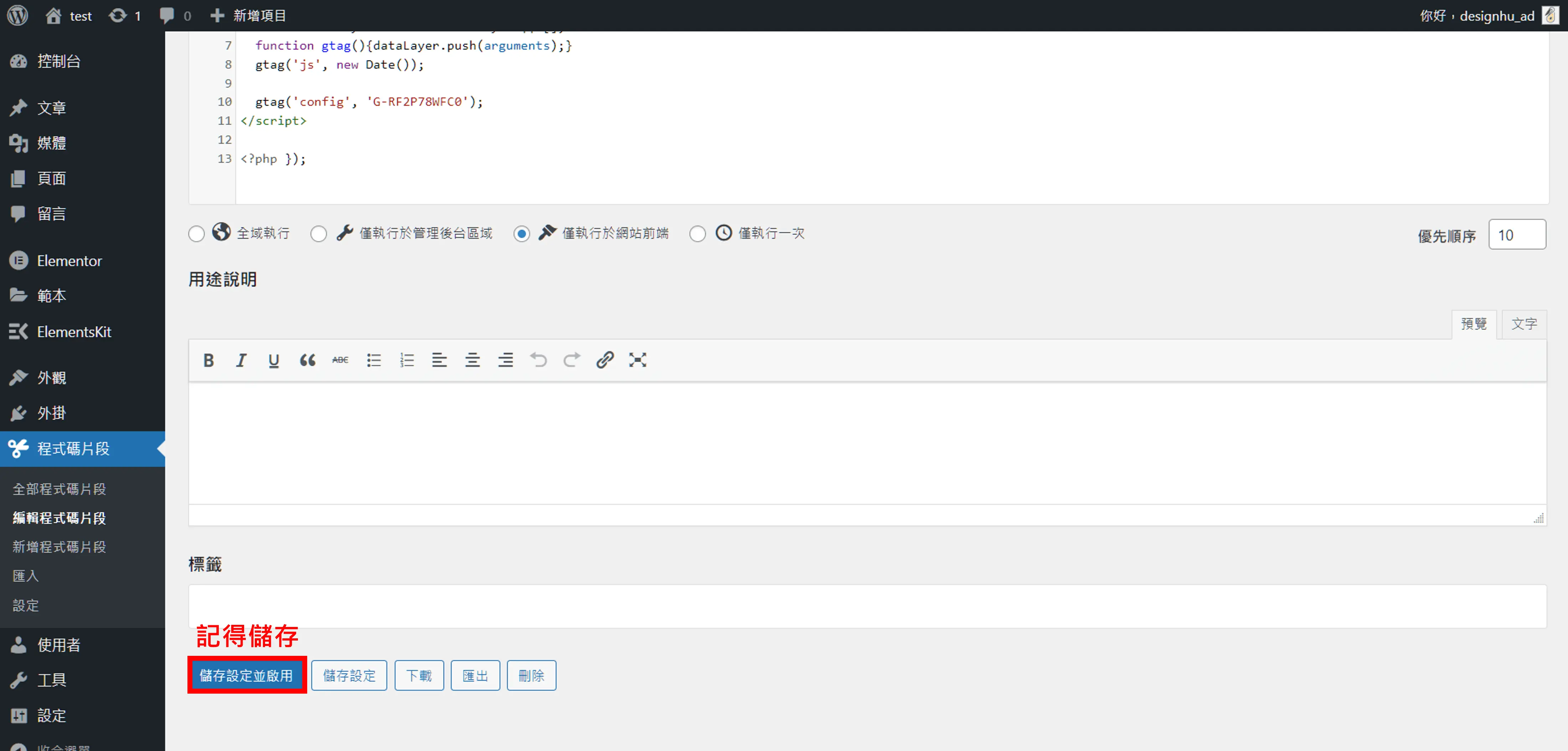
Task: Click 刪除 button
Action: 531,675
